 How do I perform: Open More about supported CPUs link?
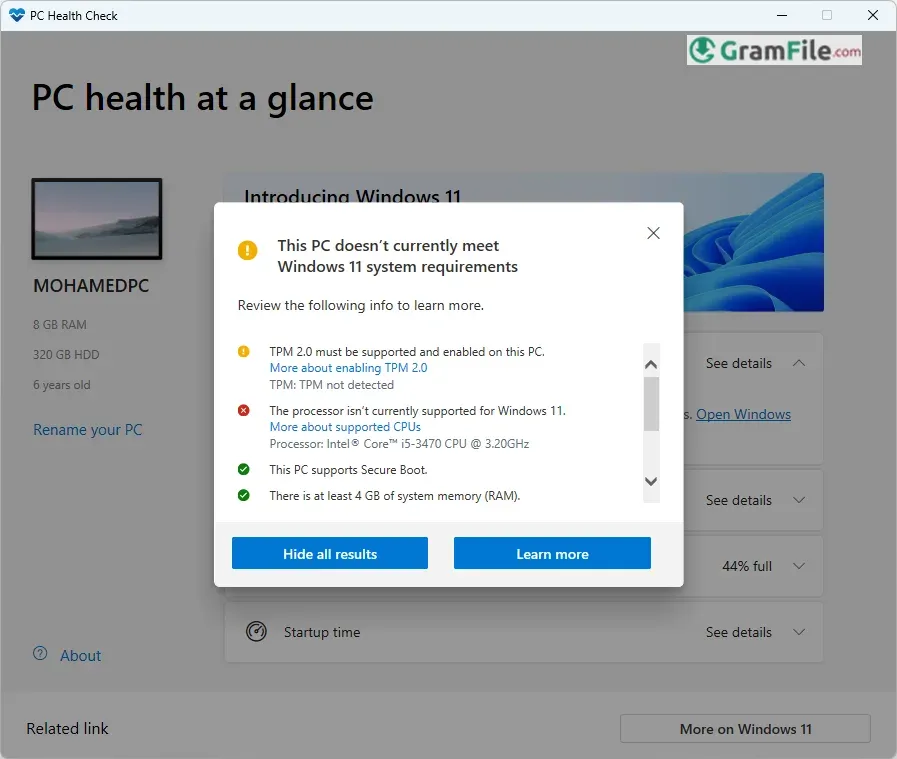[345, 427]
